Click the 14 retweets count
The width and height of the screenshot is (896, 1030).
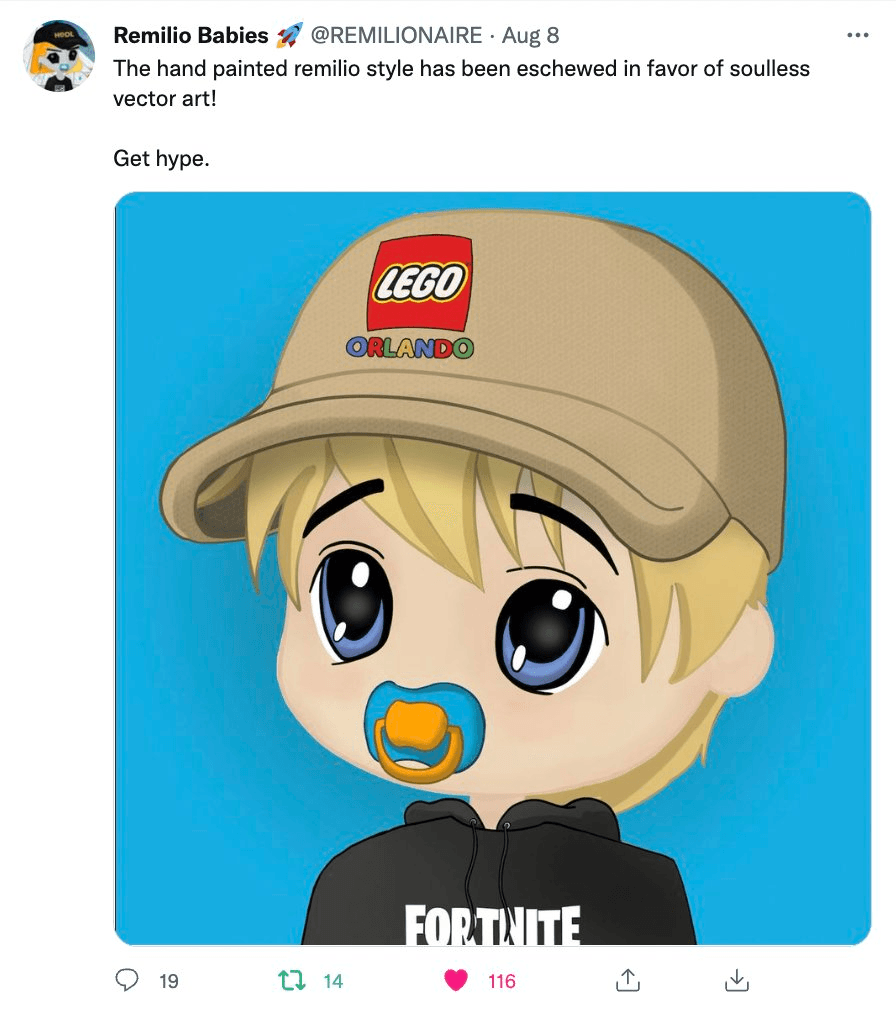point(333,981)
